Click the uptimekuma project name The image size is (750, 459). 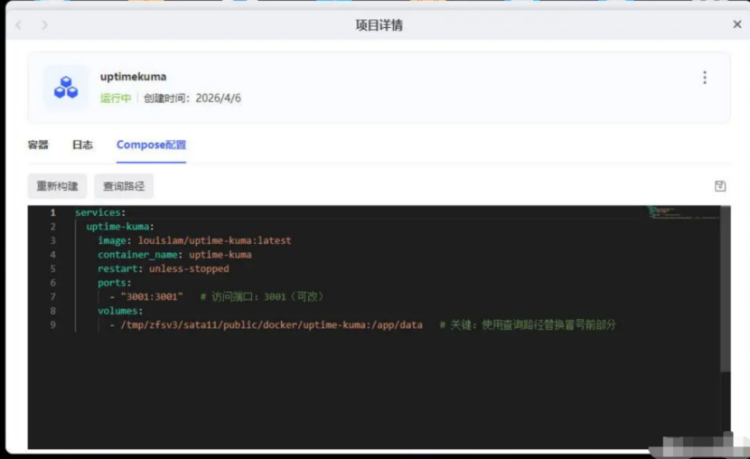(x=133, y=76)
